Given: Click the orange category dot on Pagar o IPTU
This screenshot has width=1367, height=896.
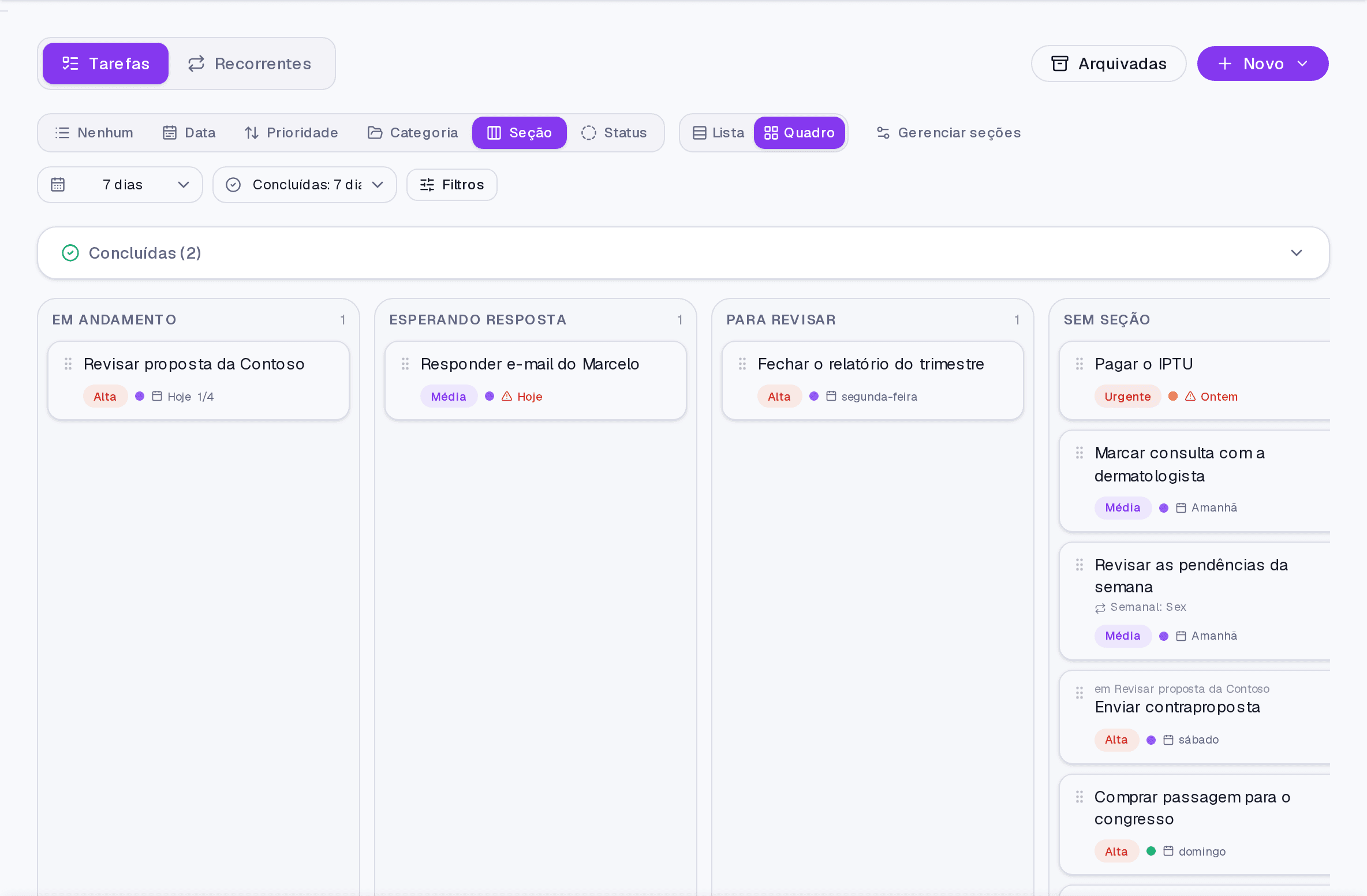Looking at the screenshot, I should [x=1173, y=396].
